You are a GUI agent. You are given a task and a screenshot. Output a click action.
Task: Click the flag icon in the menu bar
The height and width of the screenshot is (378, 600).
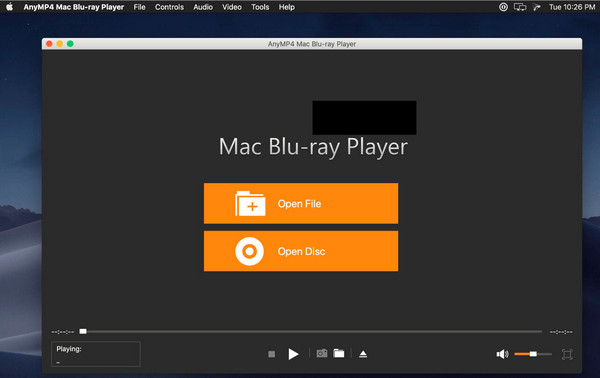click(536, 7)
